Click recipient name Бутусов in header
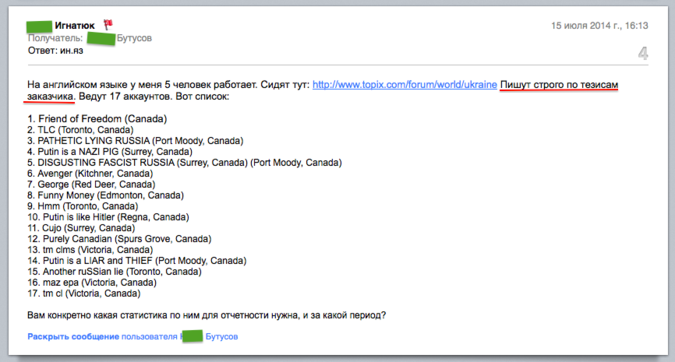Viewport: 675px width, 362px height. (x=134, y=38)
